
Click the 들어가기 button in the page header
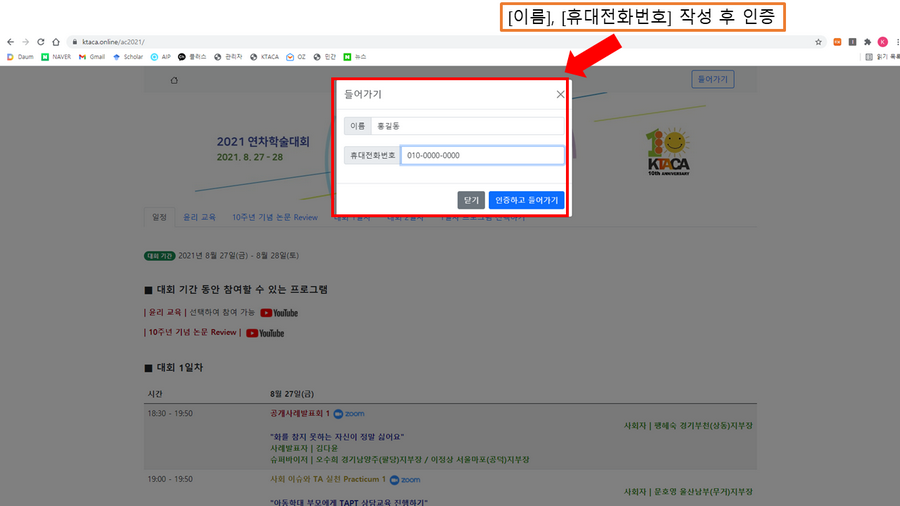coord(712,79)
